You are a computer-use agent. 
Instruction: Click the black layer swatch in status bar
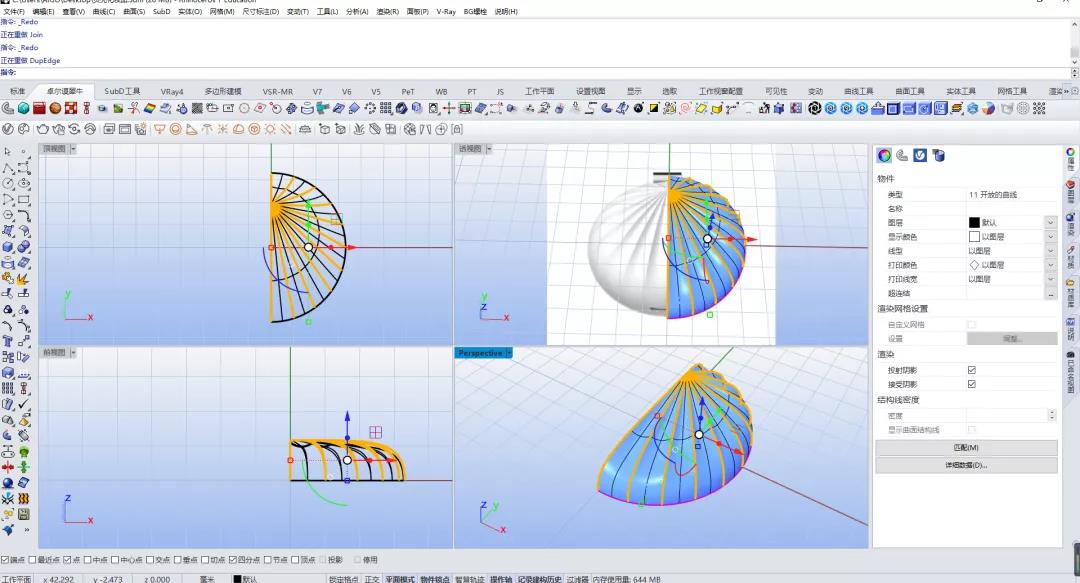pos(237,579)
